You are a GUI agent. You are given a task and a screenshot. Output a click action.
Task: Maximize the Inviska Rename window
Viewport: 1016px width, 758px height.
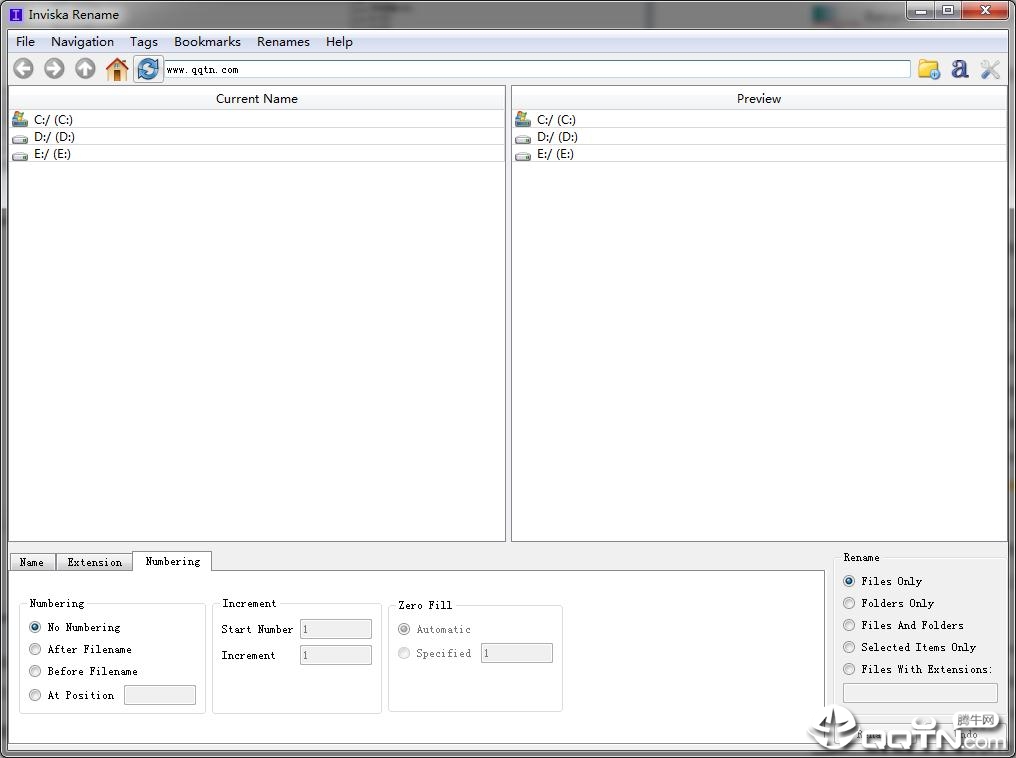(948, 10)
